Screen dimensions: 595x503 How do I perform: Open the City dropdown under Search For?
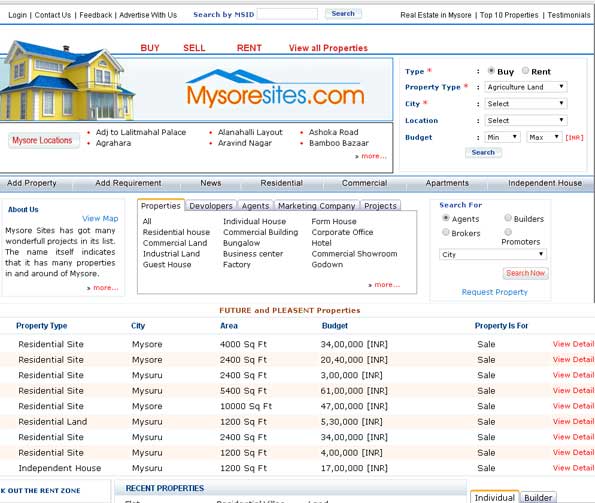click(x=493, y=255)
